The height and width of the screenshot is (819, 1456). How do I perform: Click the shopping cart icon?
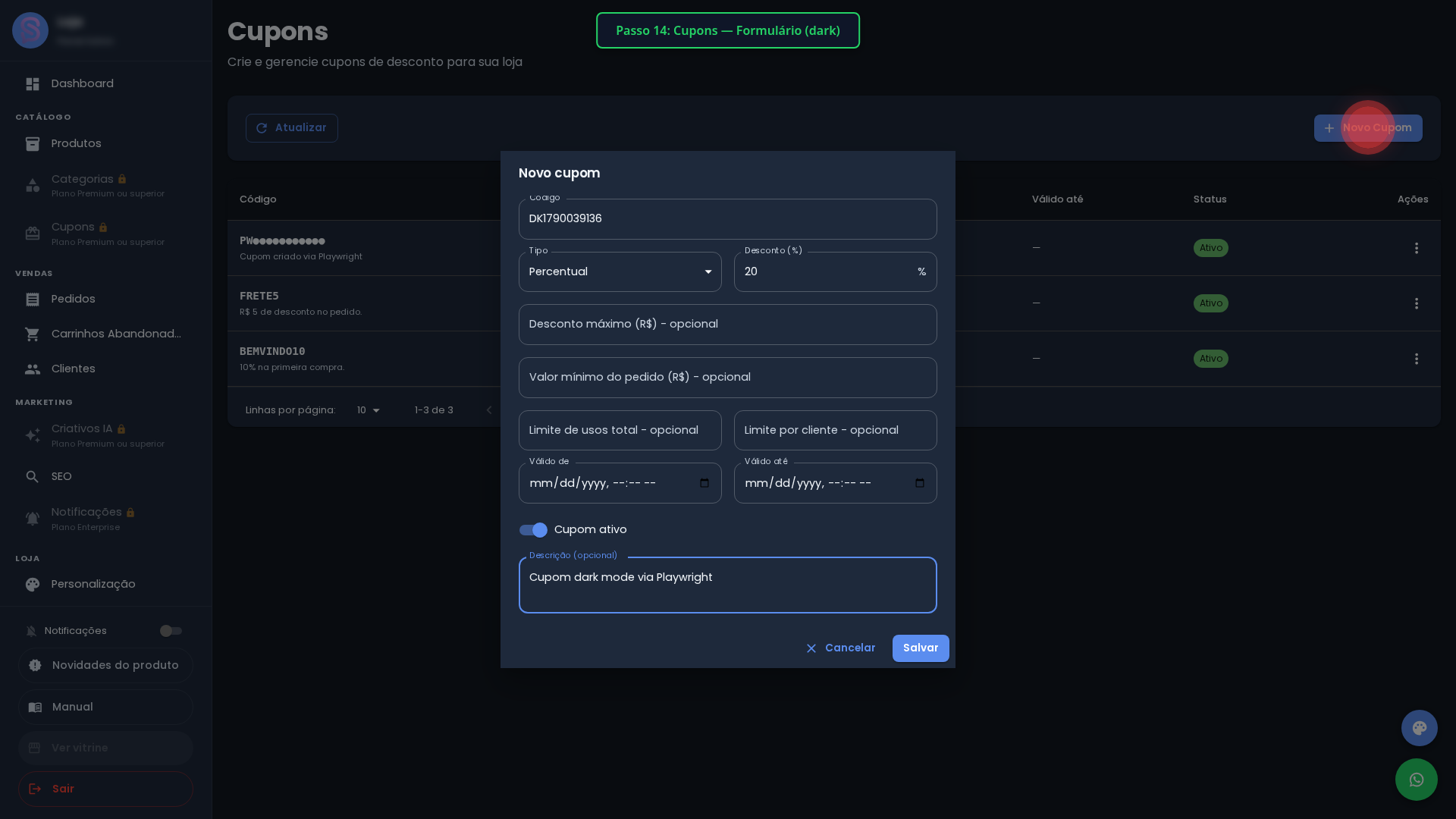coord(33,334)
